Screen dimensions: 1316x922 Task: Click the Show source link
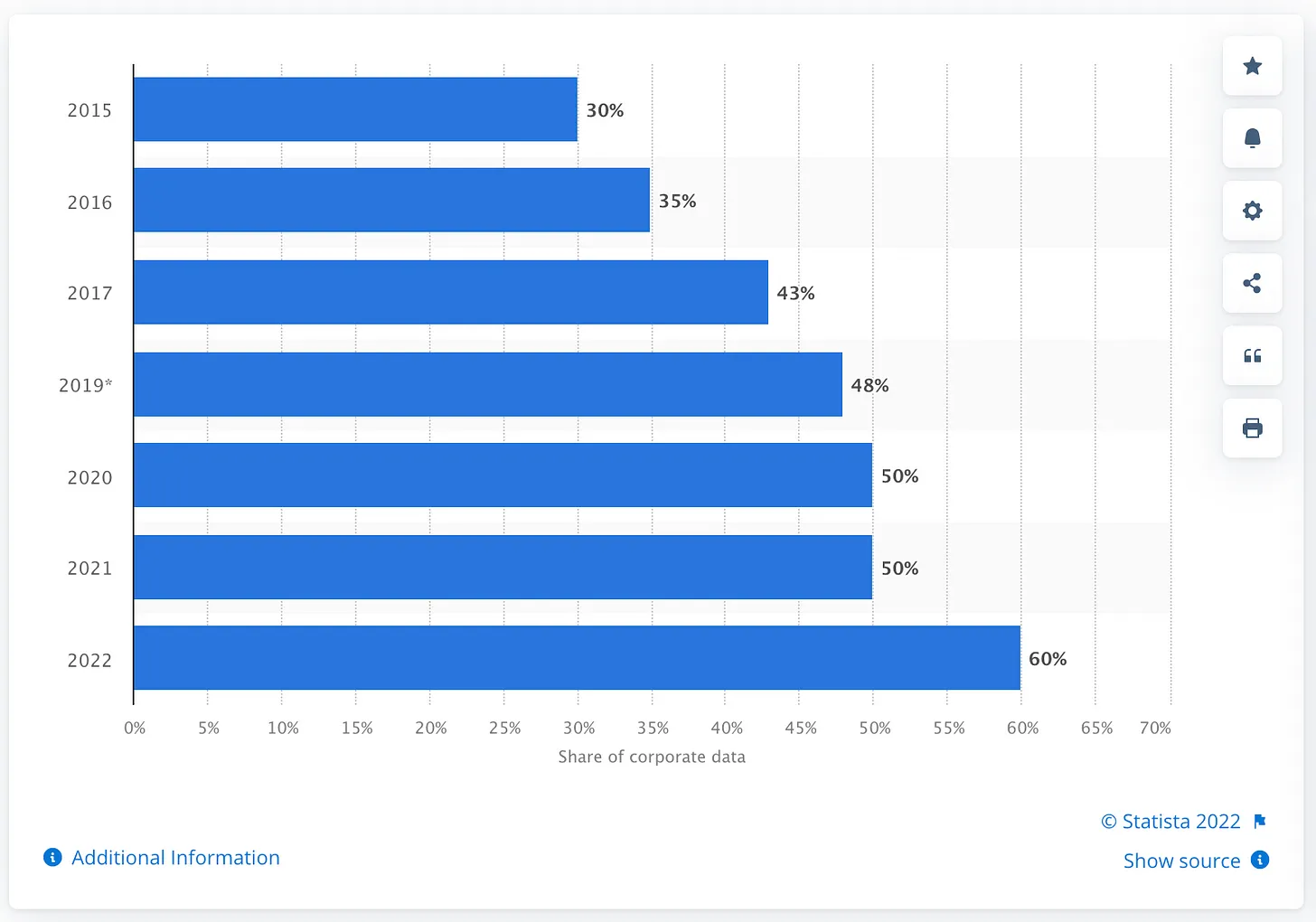point(1181,861)
